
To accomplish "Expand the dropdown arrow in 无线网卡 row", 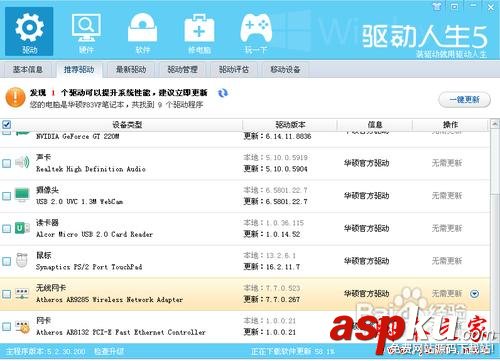I will [474, 294].
